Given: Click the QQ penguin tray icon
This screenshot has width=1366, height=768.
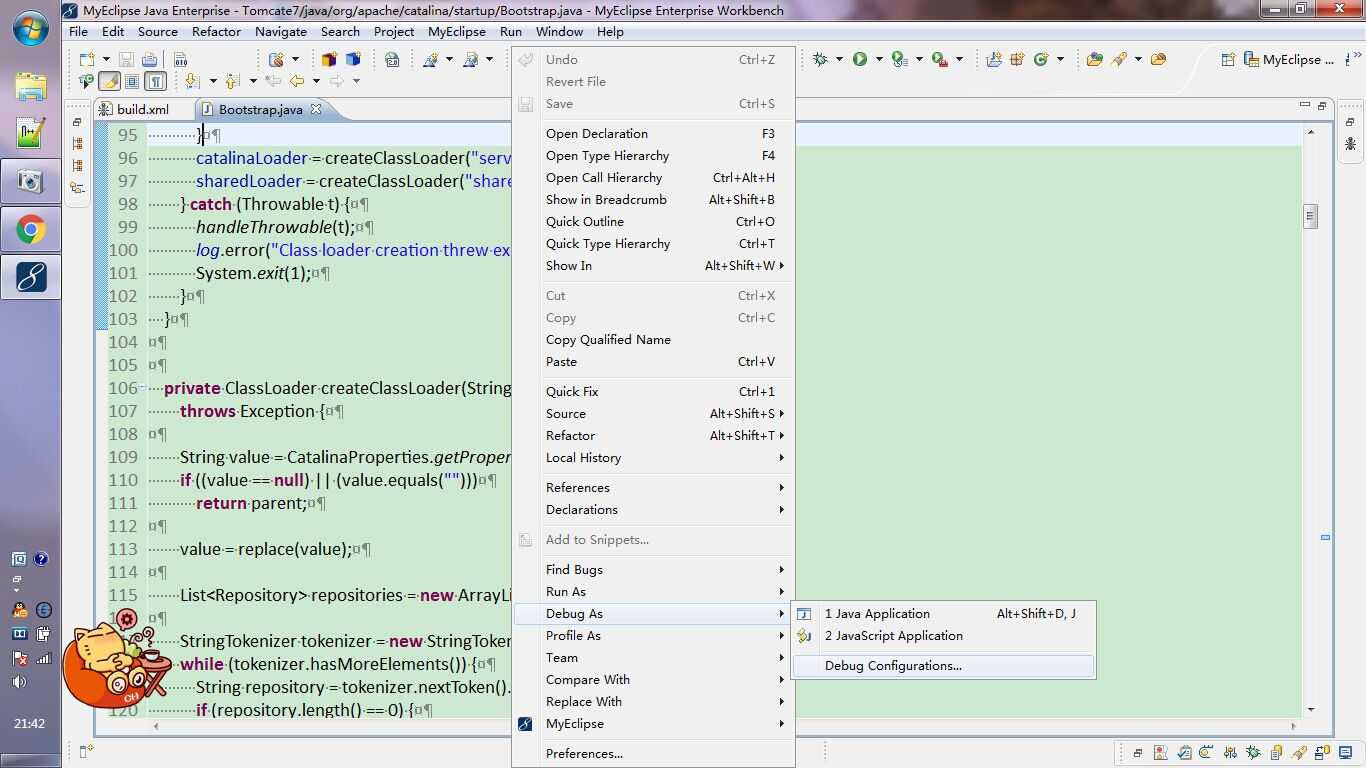Looking at the screenshot, I should (19, 610).
